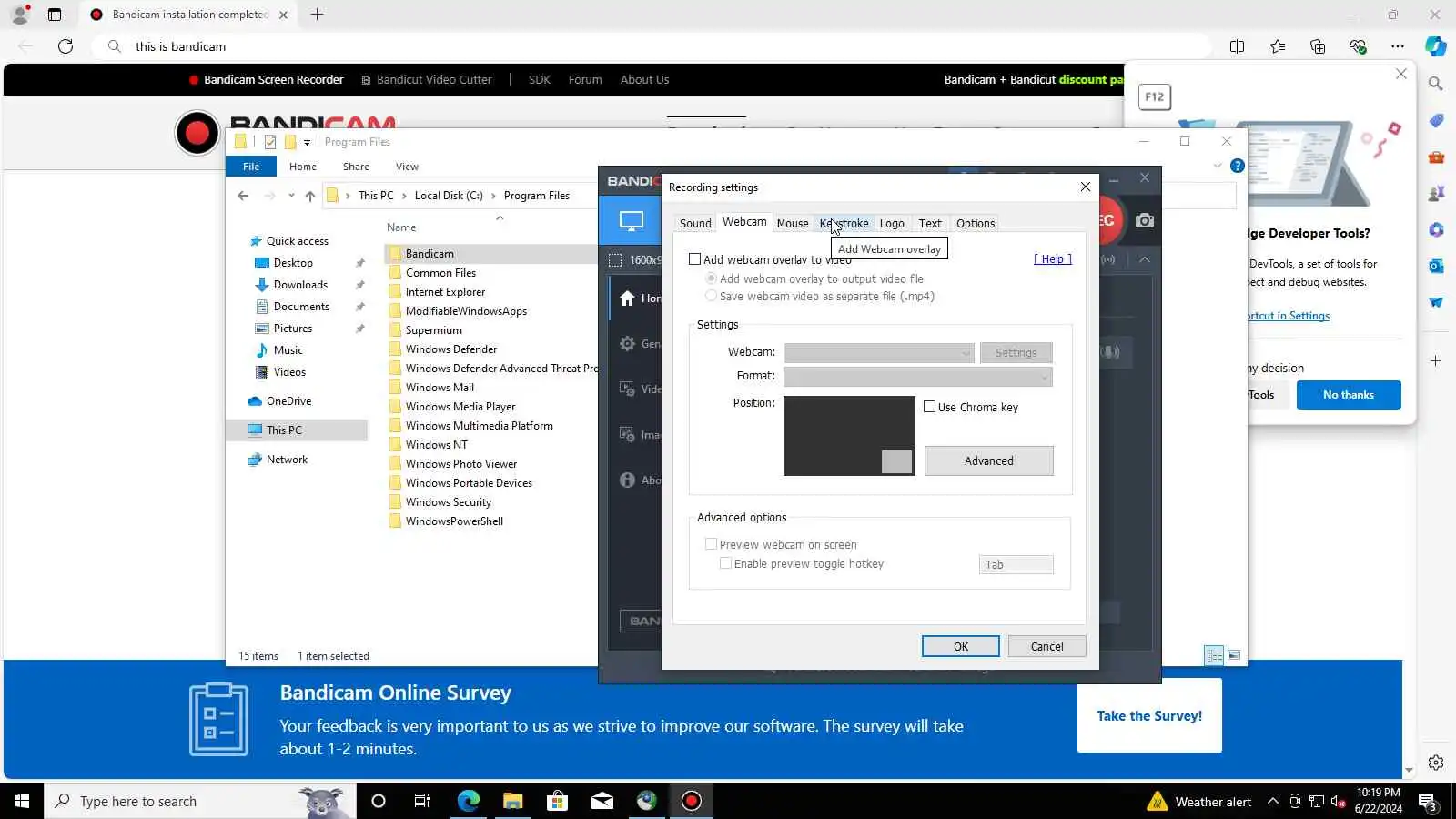
Task: Collapse Bandicam panel with the up chevron
Action: coord(1145,259)
